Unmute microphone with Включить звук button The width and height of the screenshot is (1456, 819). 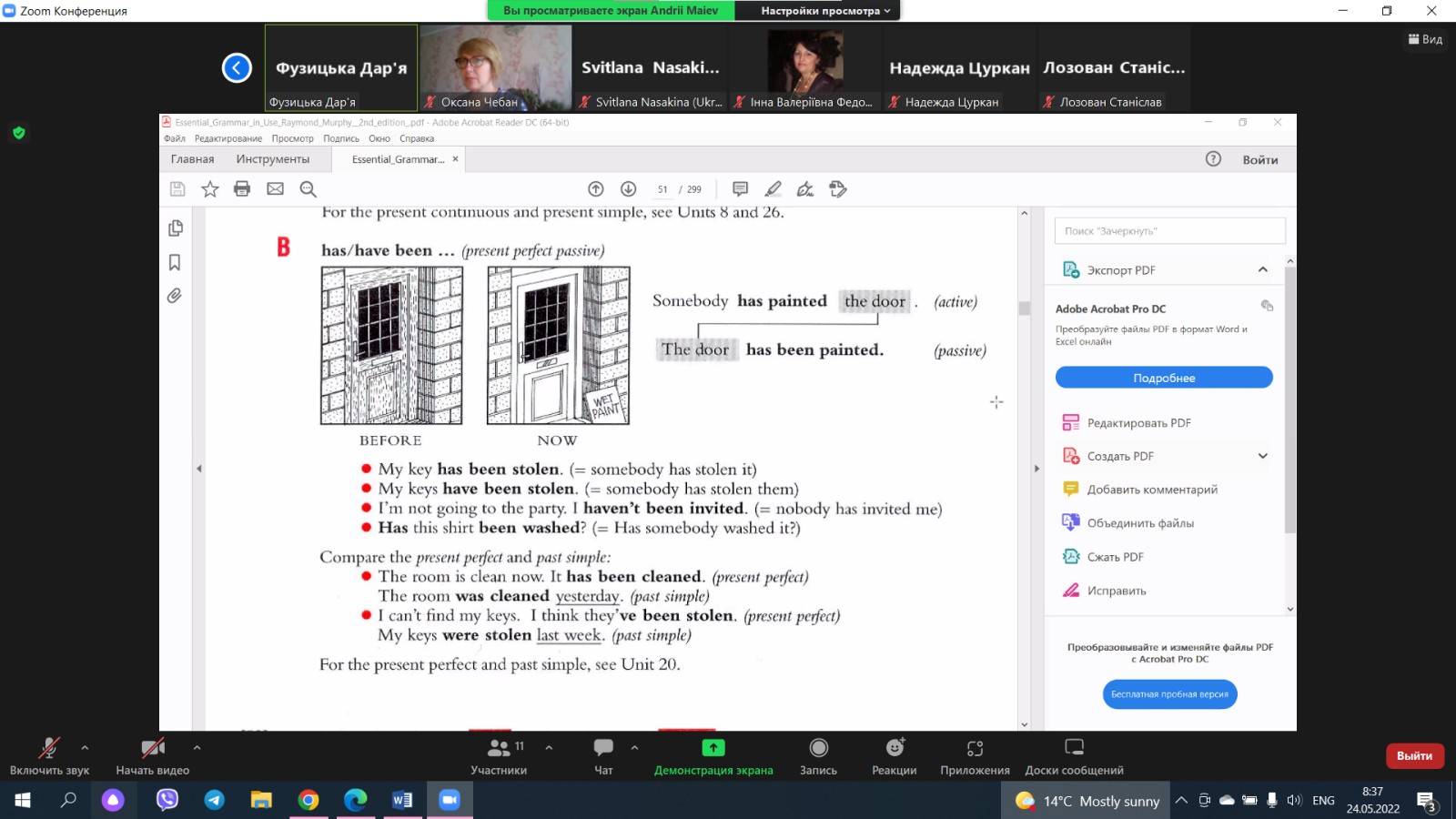[x=49, y=755]
